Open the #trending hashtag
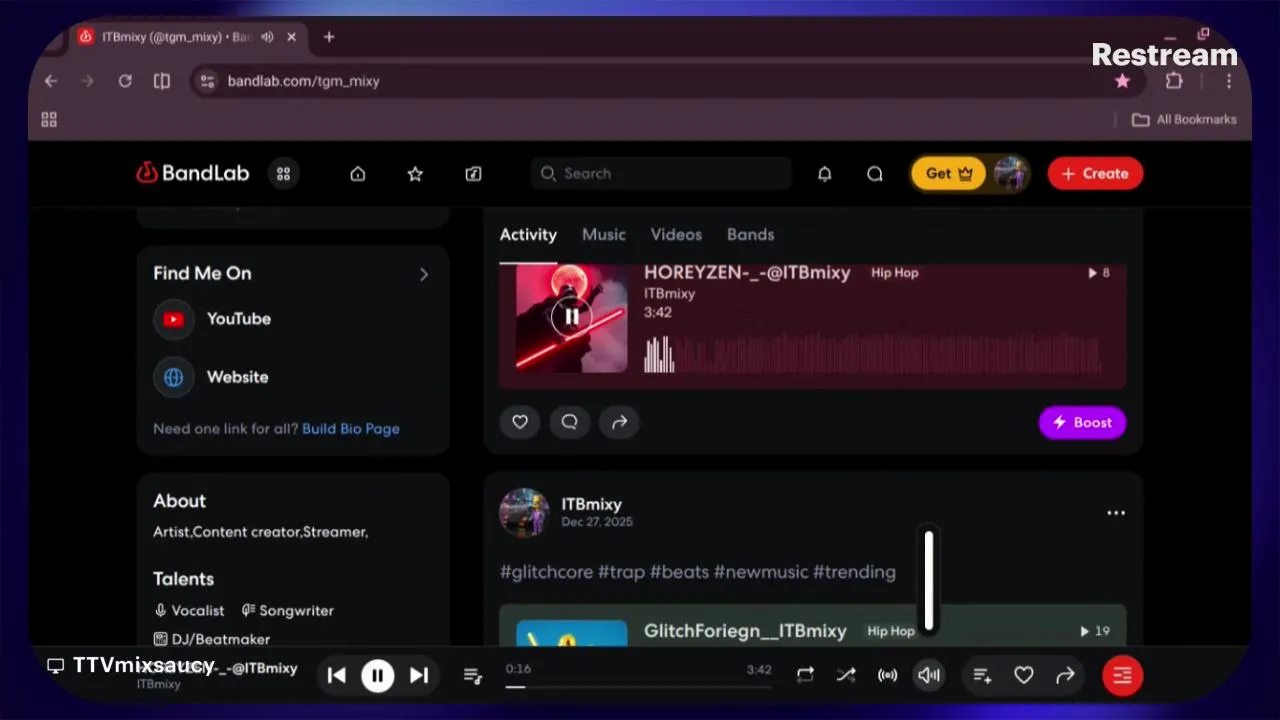Screen dimensions: 1280x720 click(x=854, y=572)
